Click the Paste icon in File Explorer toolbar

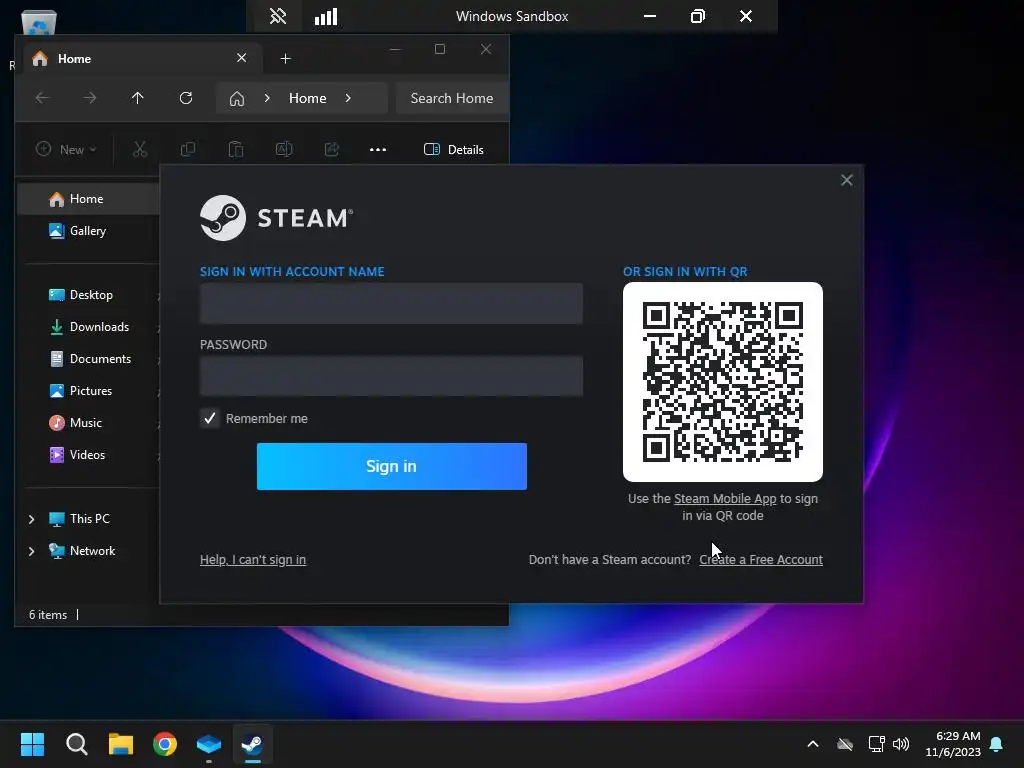(236, 150)
